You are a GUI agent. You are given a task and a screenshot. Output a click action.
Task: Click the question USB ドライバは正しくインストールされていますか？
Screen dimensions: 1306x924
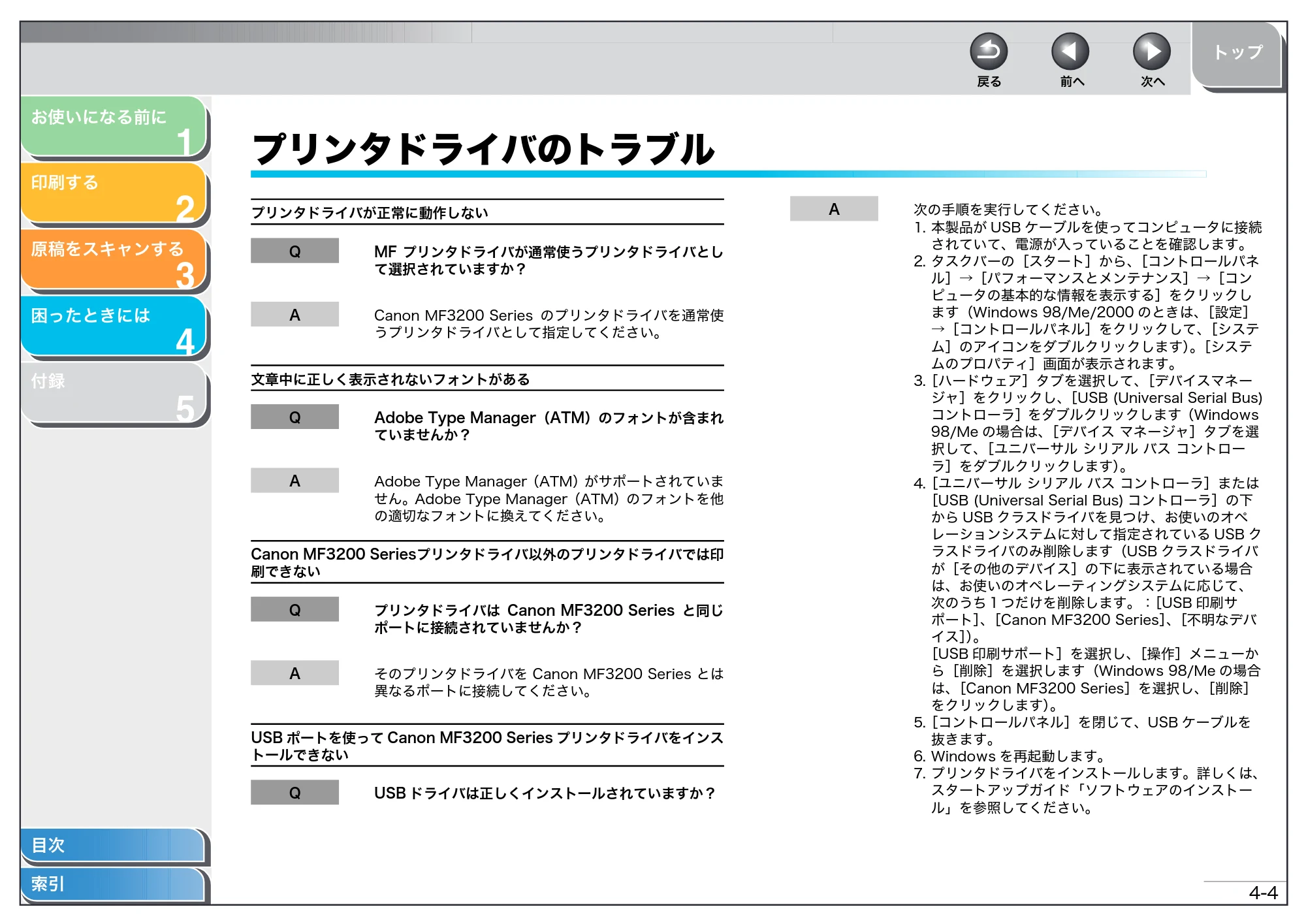[545, 793]
